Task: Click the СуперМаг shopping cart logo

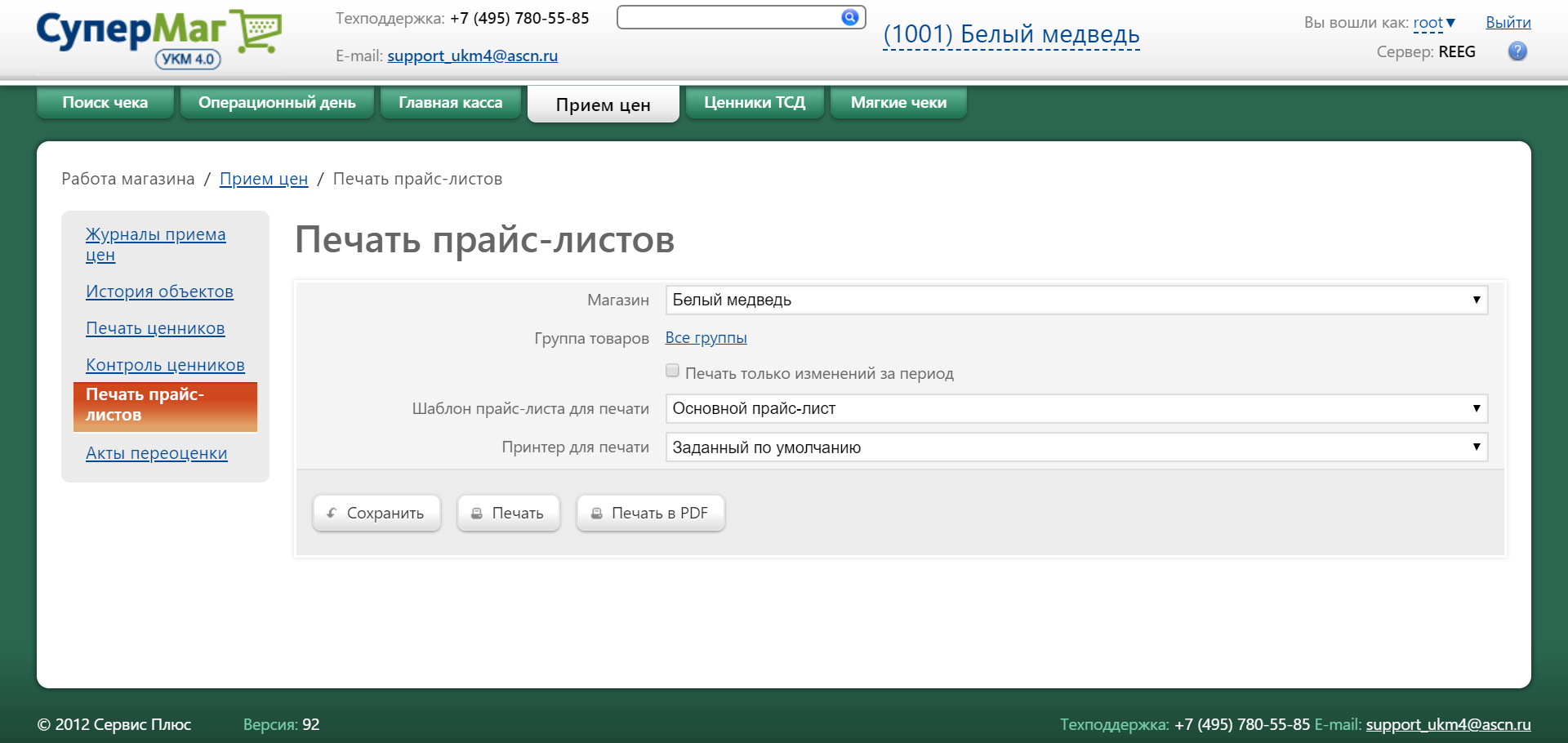Action: pyautogui.click(x=159, y=38)
